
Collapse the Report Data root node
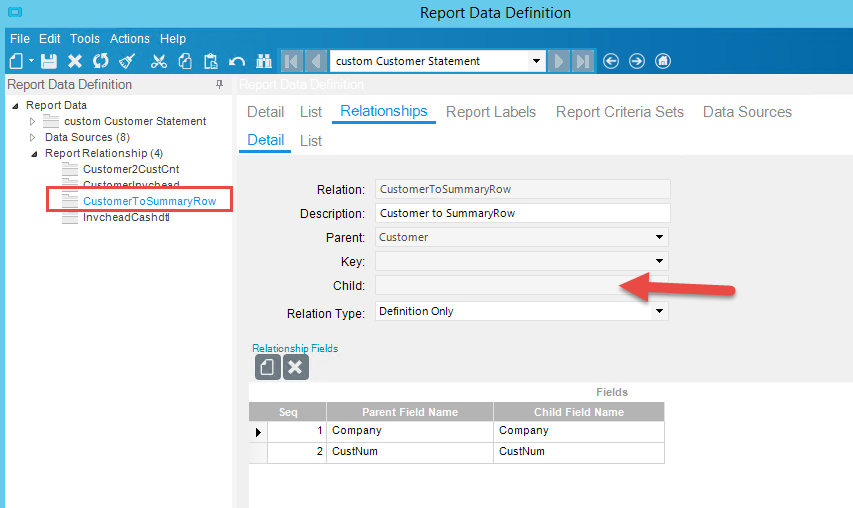click(15, 106)
